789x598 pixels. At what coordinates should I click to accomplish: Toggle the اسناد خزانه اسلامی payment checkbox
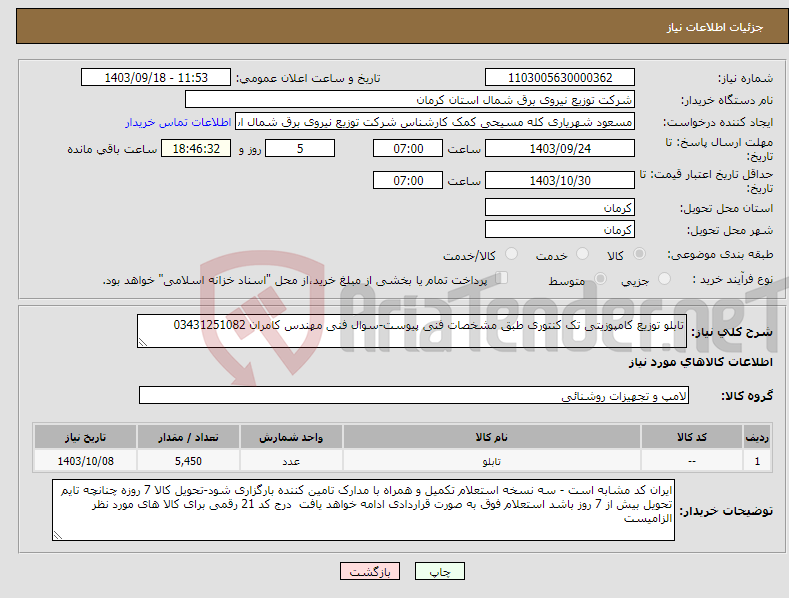[502, 278]
